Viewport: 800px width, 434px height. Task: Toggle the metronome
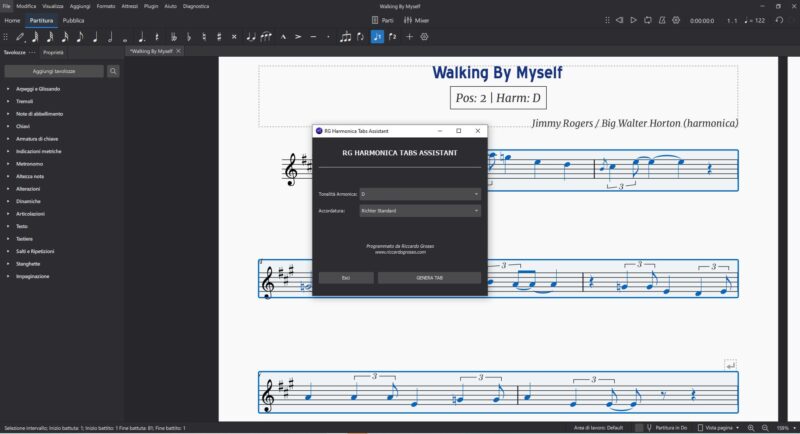pyautogui.click(x=662, y=20)
